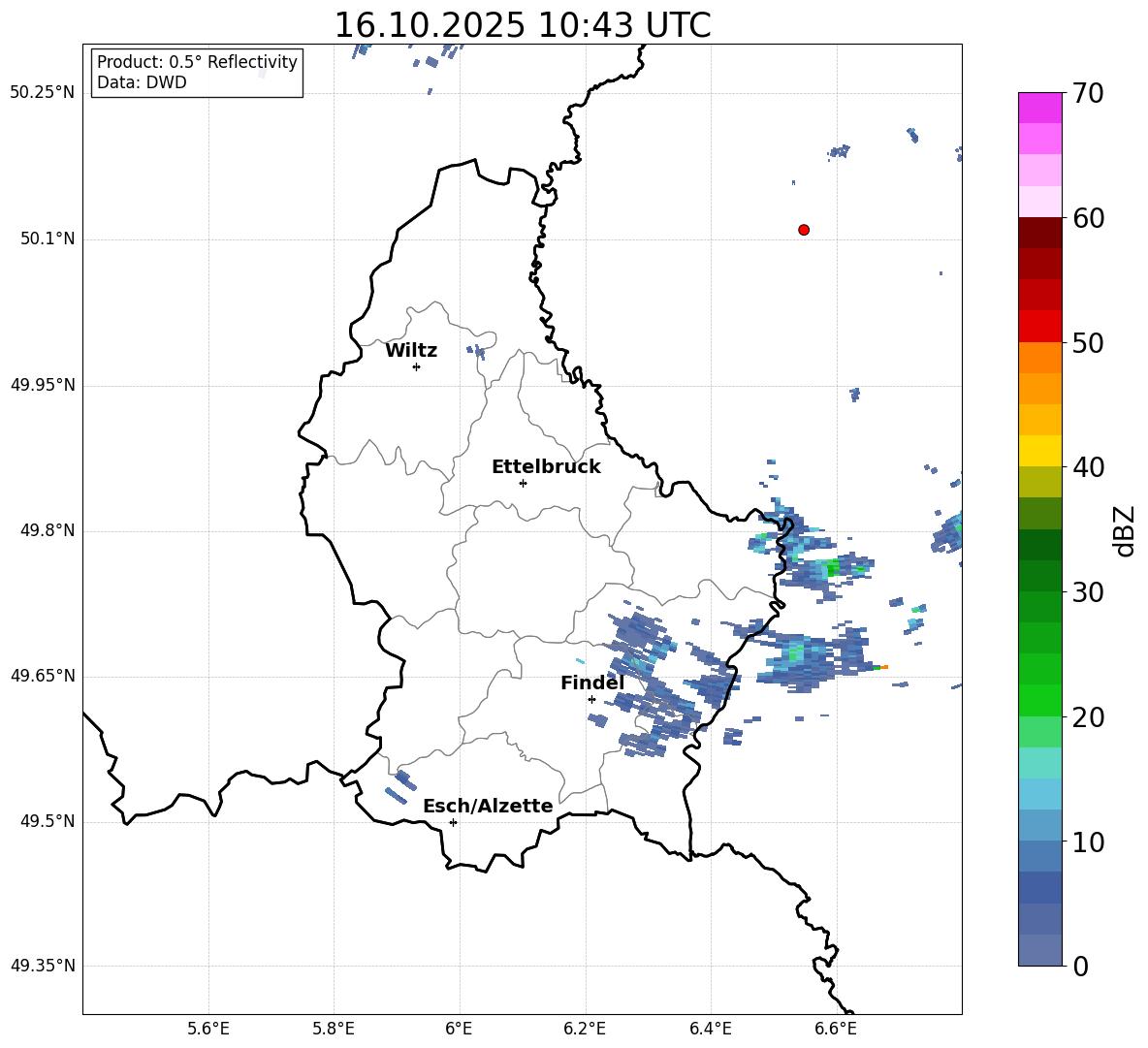
Task: Click the Wiltz station cross marker
Action: point(417,366)
